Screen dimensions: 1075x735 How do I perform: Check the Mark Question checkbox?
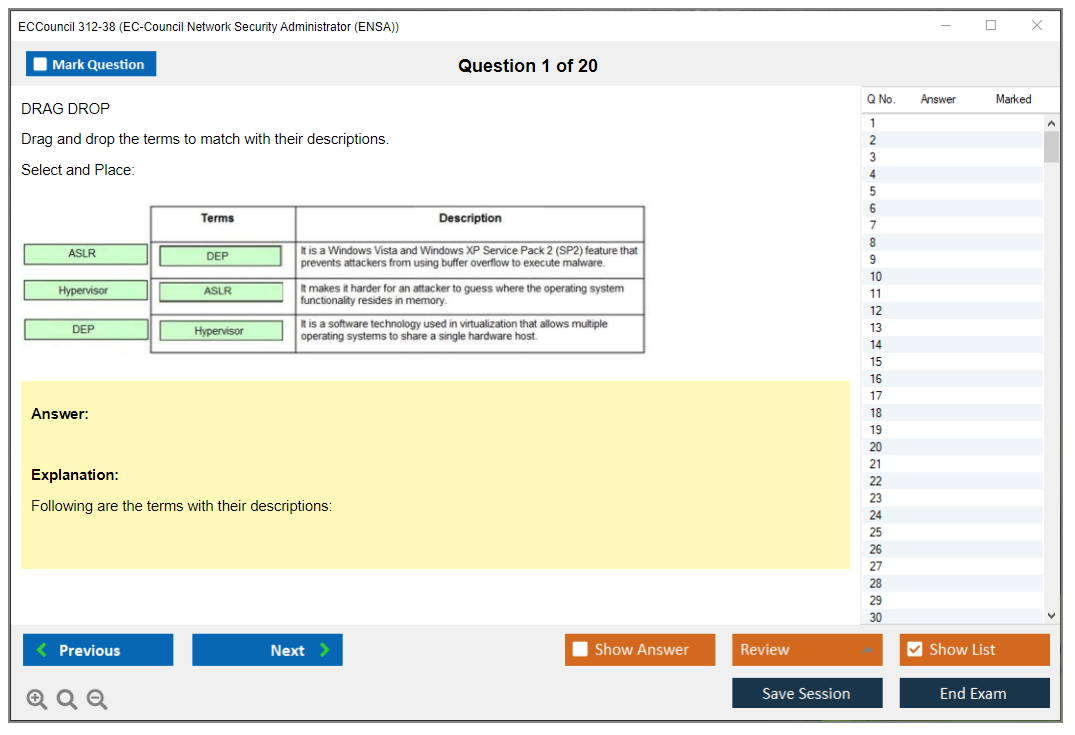coord(41,64)
